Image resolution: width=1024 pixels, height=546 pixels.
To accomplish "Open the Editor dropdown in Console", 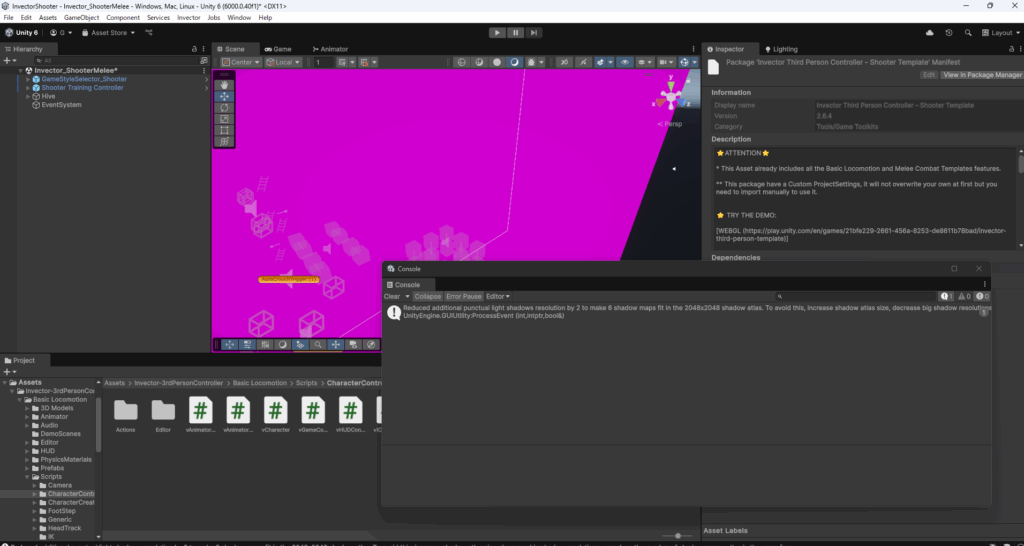I will [x=498, y=297].
